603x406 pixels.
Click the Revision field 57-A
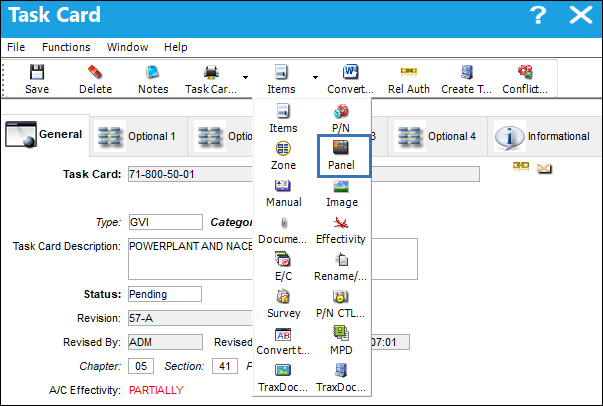point(190,318)
